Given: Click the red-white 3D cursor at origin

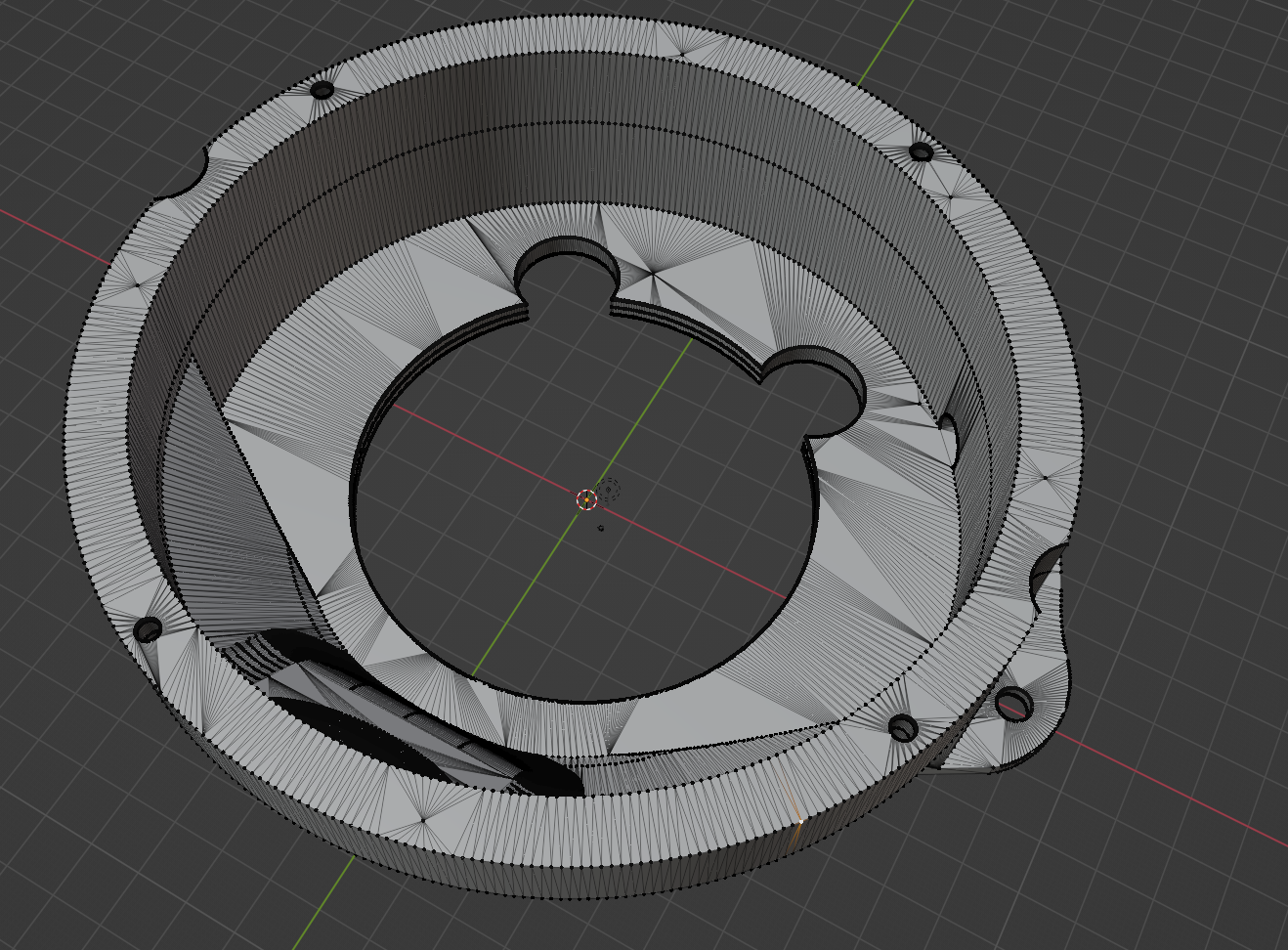Looking at the screenshot, I should [586, 499].
